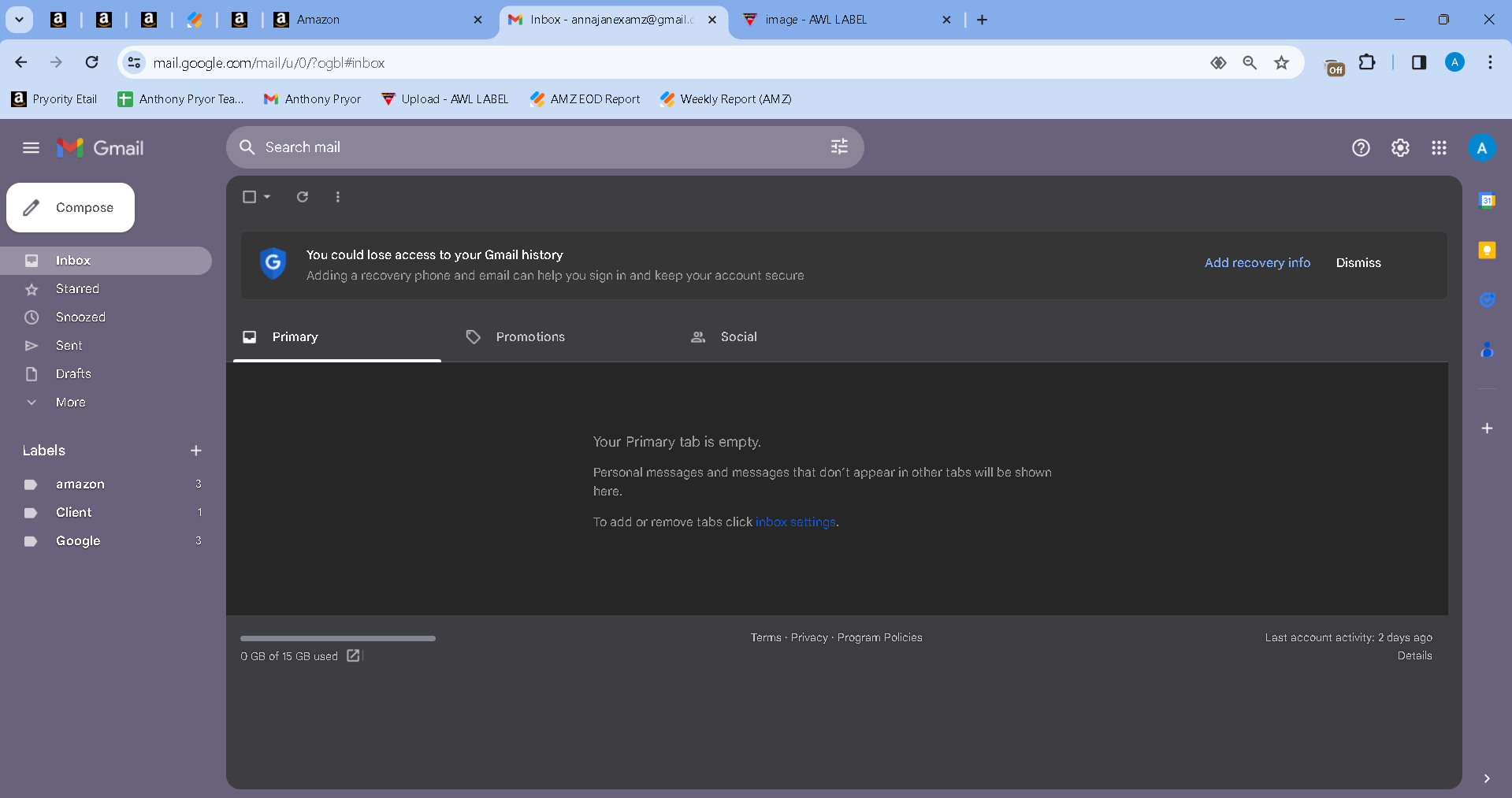
Task: Open the Snoozed folder
Action: point(106,317)
